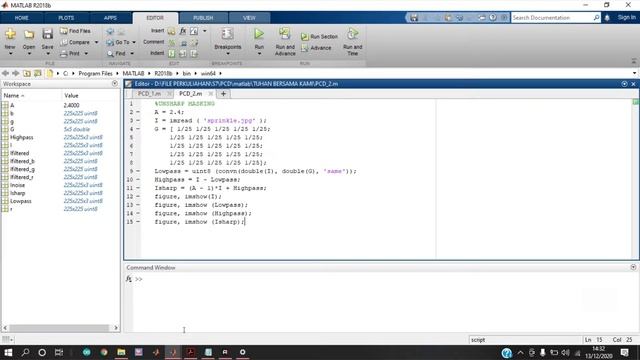Screen dimensions: 640x360
Task: Click the green Run arrow
Action: coord(259,34)
